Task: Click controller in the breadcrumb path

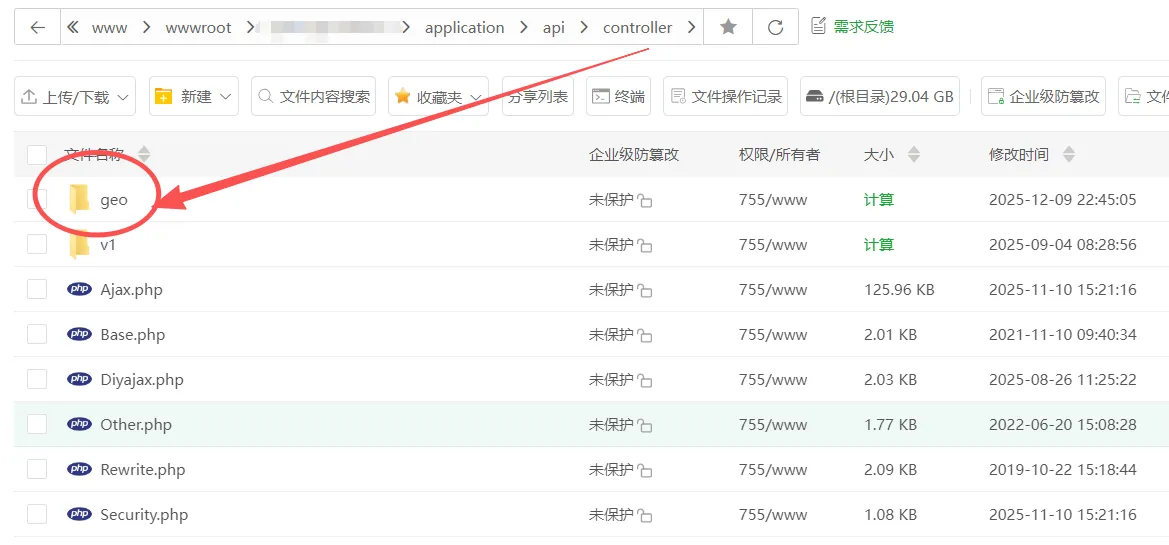Action: pyautogui.click(x=637, y=28)
